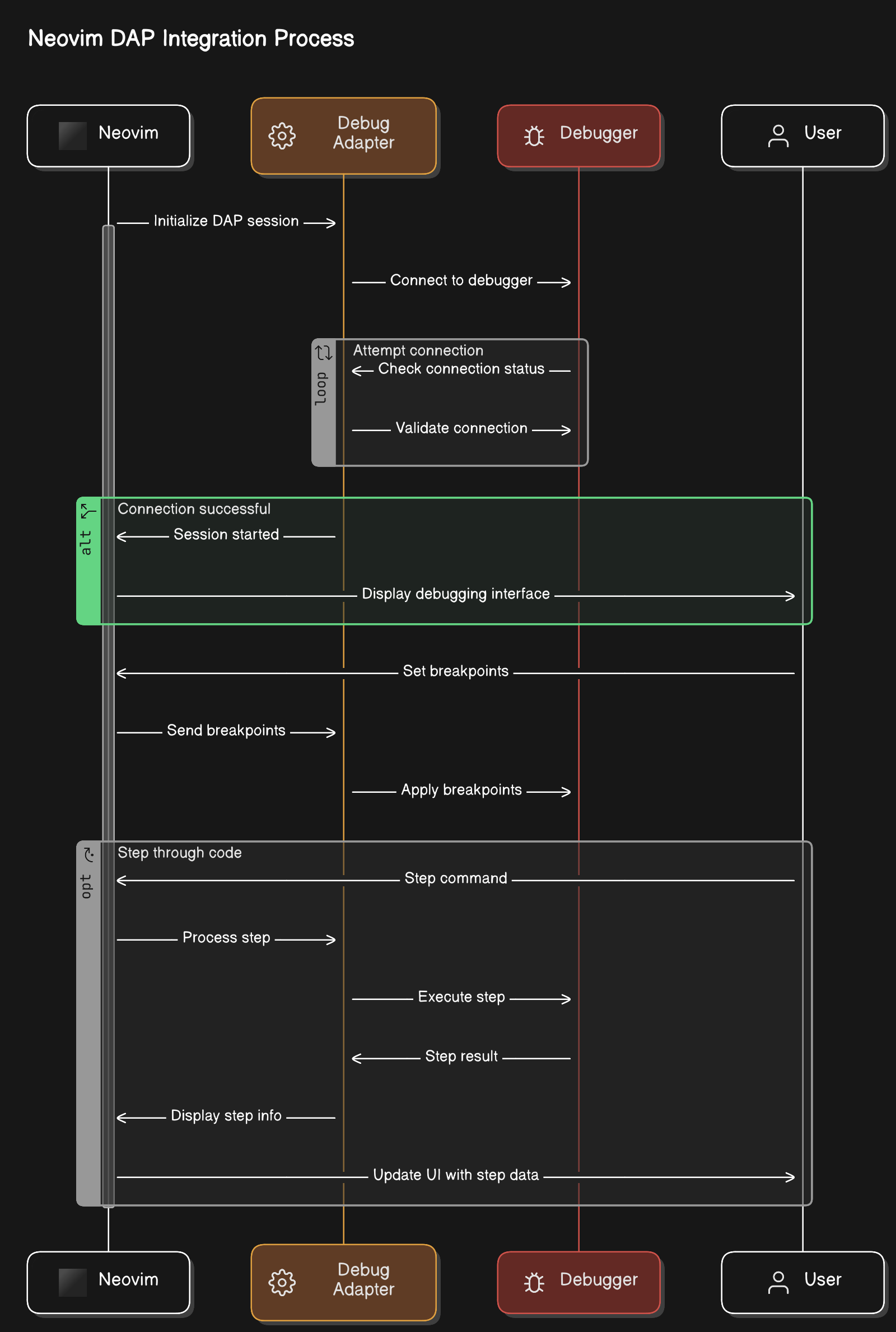The width and height of the screenshot is (896, 1332).
Task: Click the branching arrows icon above 'alt' label
Action: click(x=88, y=511)
